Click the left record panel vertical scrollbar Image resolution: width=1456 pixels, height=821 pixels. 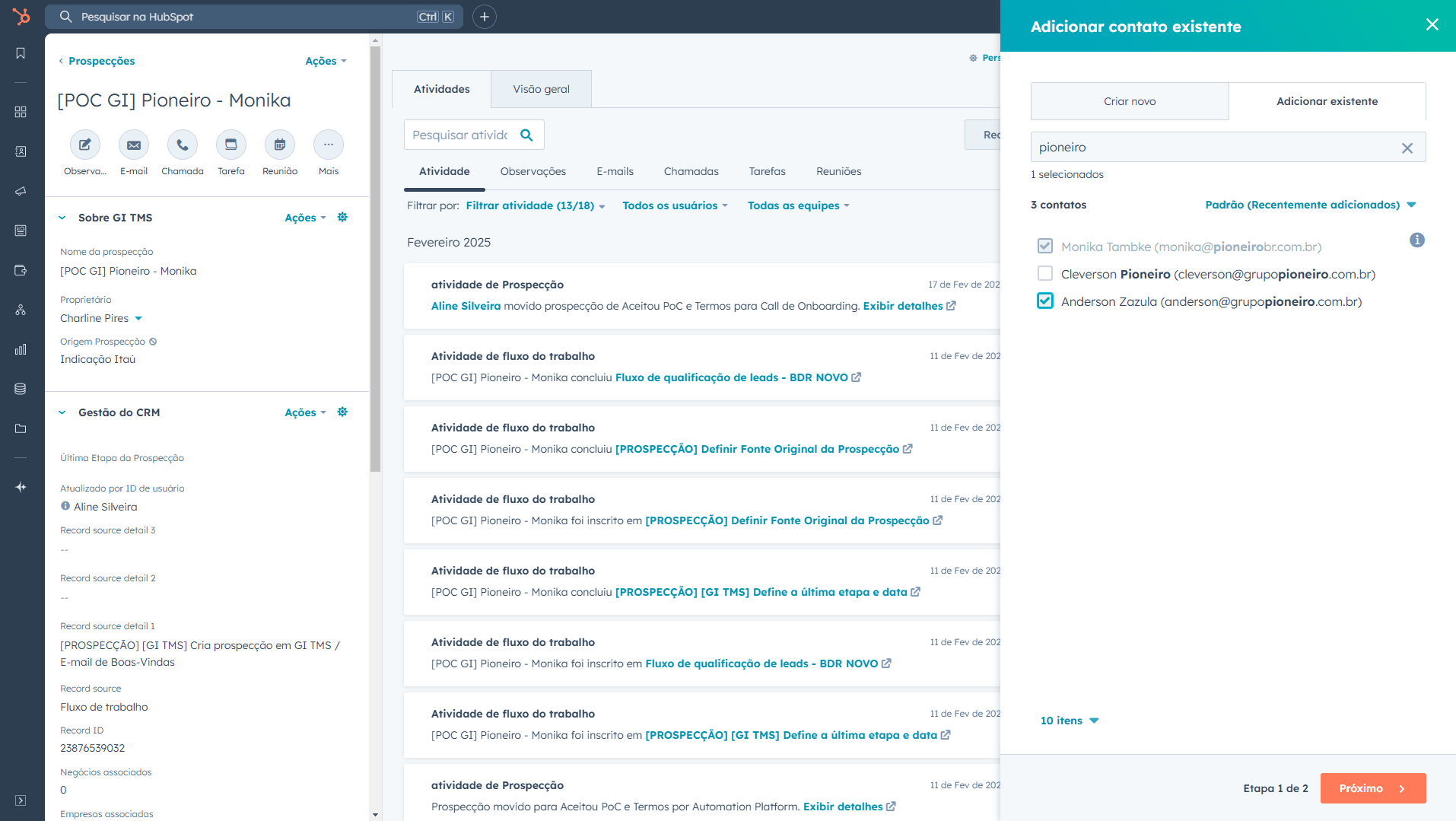(x=375, y=259)
